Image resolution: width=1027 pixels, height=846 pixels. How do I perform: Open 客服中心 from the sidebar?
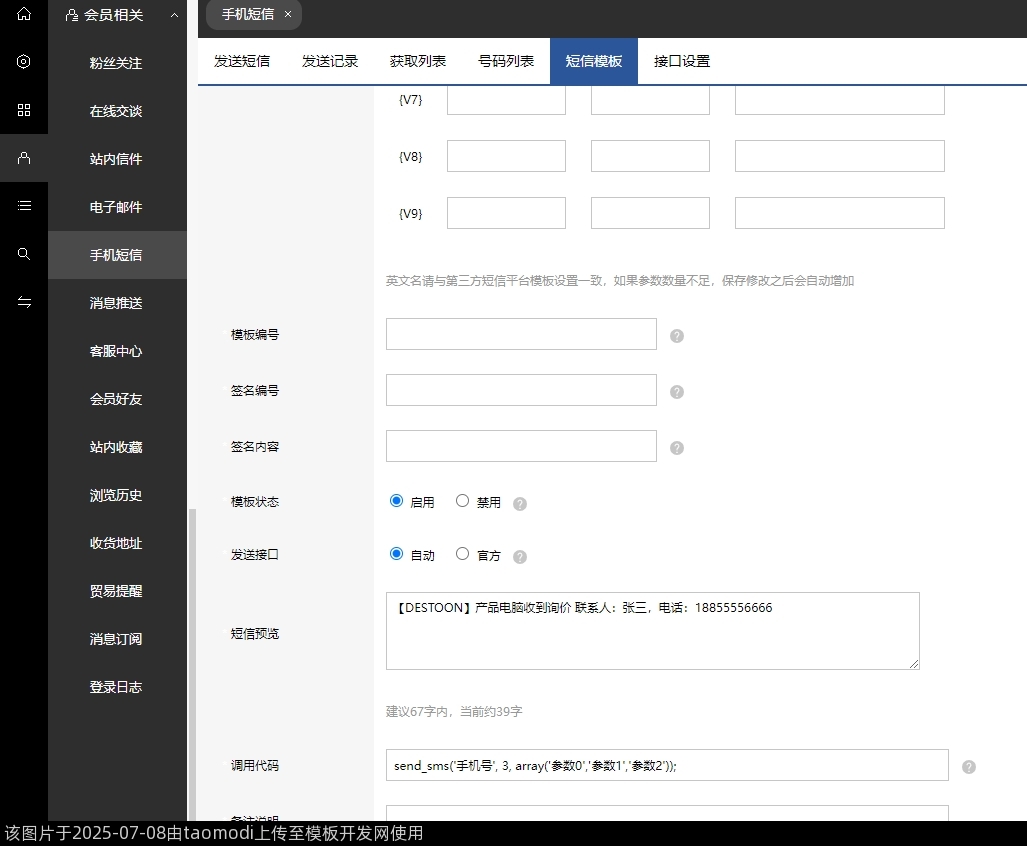pyautogui.click(x=117, y=351)
